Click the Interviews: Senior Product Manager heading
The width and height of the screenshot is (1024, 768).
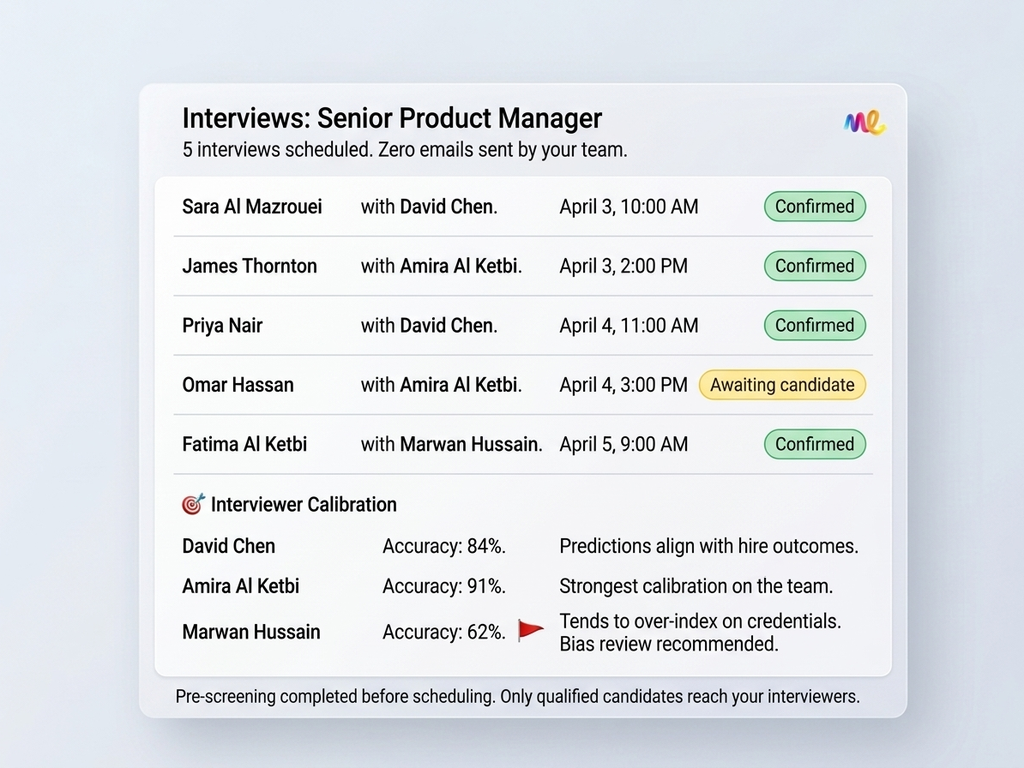click(392, 118)
